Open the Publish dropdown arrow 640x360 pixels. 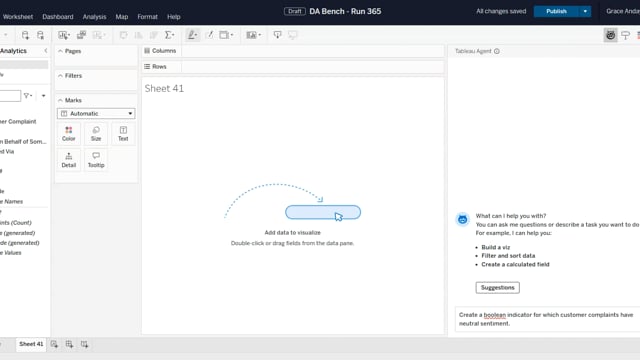[585, 11]
